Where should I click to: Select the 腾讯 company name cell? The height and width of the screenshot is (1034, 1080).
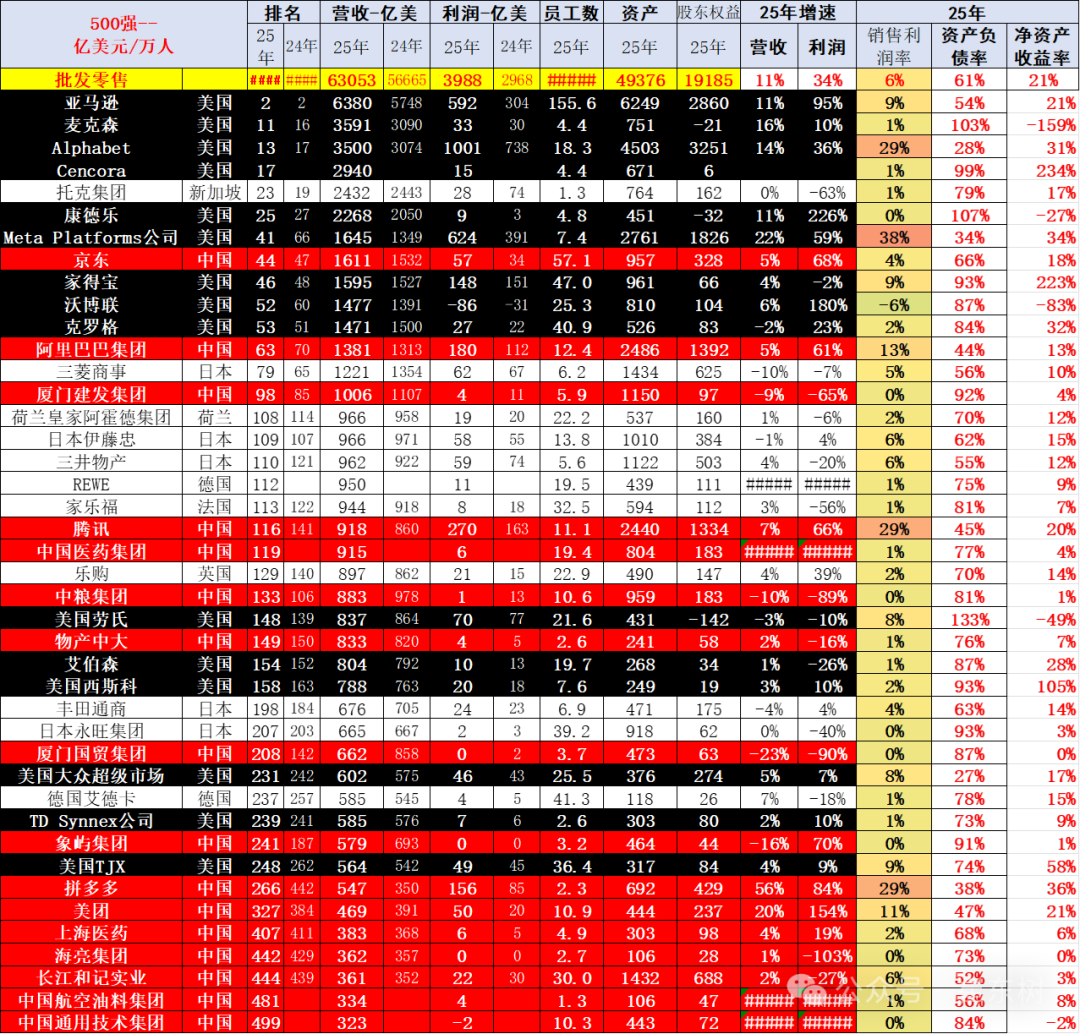pos(91,529)
